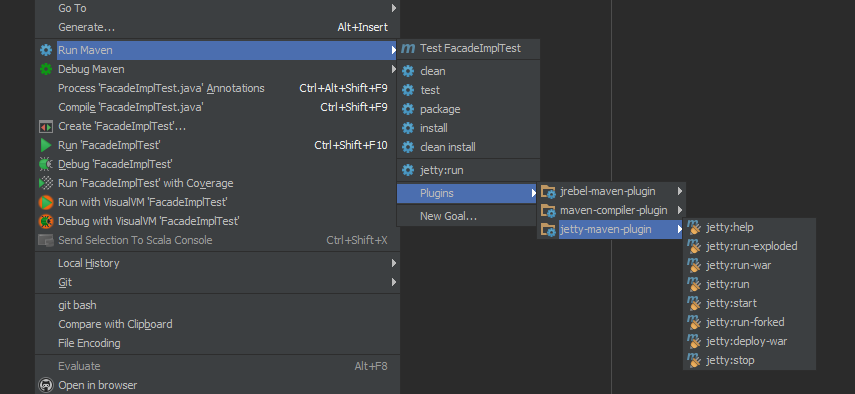Expand the maven-compiler-plugin submenu arrow
This screenshot has width=855, height=394.
pyautogui.click(x=679, y=210)
